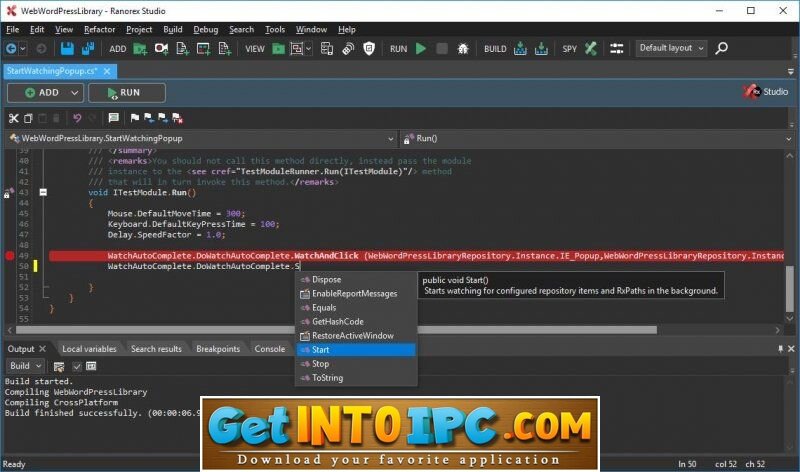Switch to the Local variables tab

[x=89, y=349]
